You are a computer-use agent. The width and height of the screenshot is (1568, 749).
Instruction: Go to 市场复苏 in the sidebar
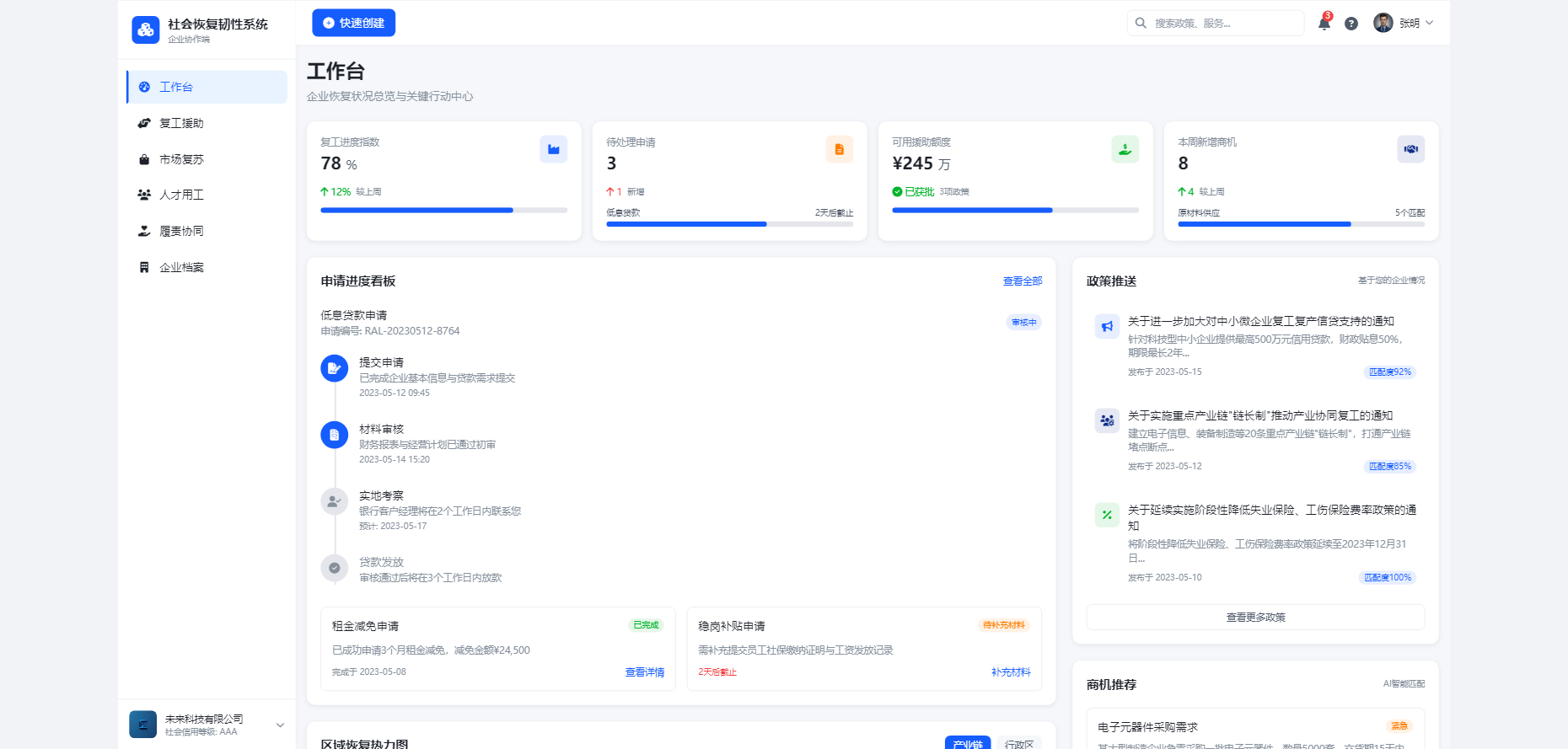(x=207, y=159)
